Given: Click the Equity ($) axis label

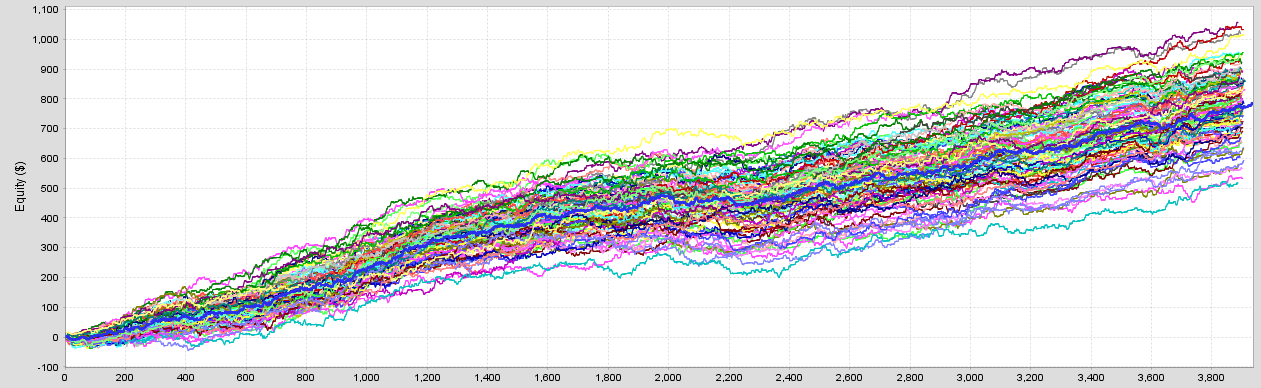Looking at the screenshot, I should [x=20, y=188].
